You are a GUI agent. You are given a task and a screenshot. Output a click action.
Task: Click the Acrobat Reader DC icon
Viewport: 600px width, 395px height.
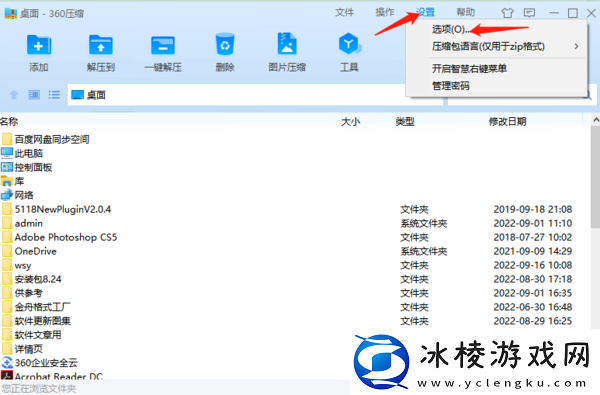coord(7,375)
